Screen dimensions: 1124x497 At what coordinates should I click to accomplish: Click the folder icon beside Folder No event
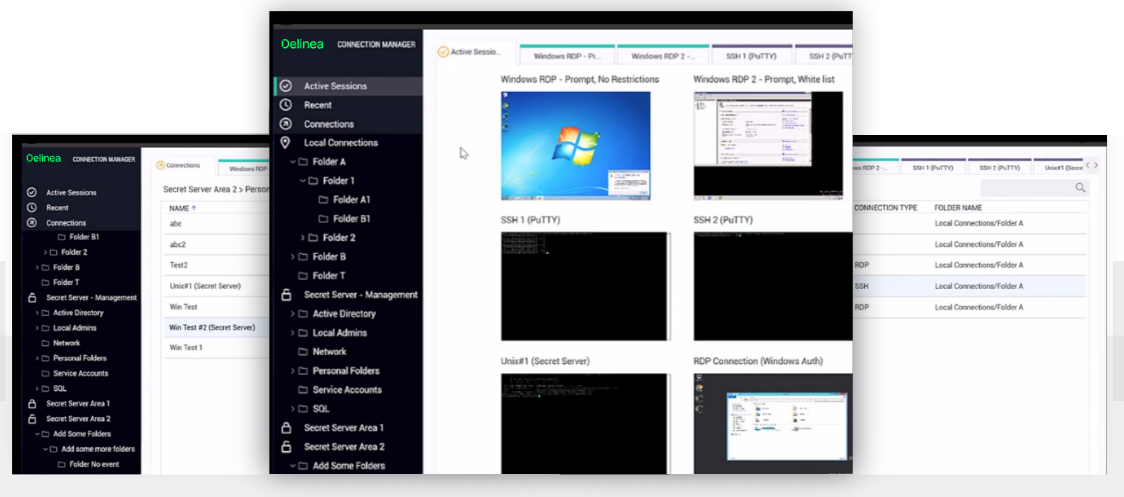[x=61, y=464]
